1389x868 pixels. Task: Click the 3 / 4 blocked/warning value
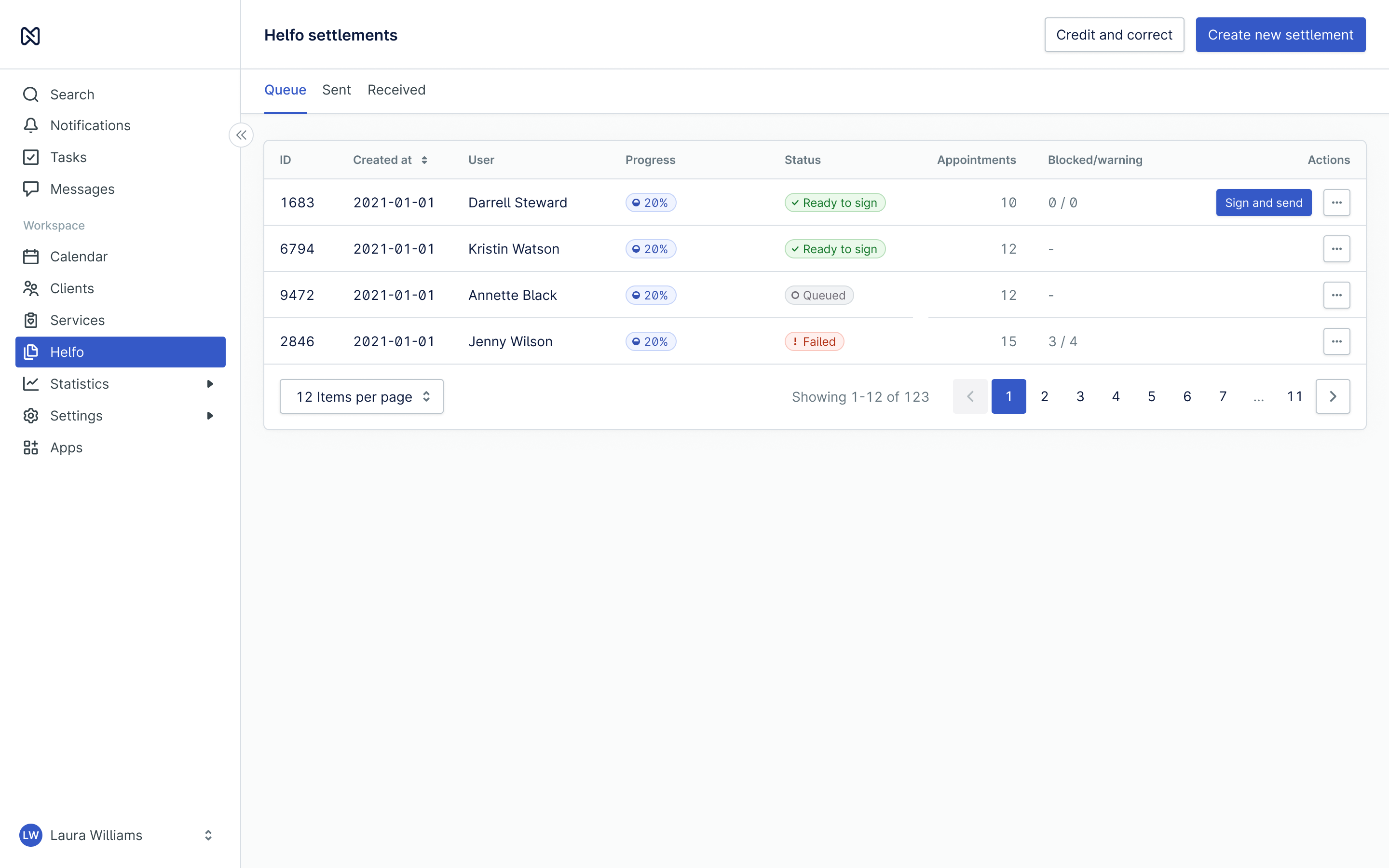pos(1063,341)
